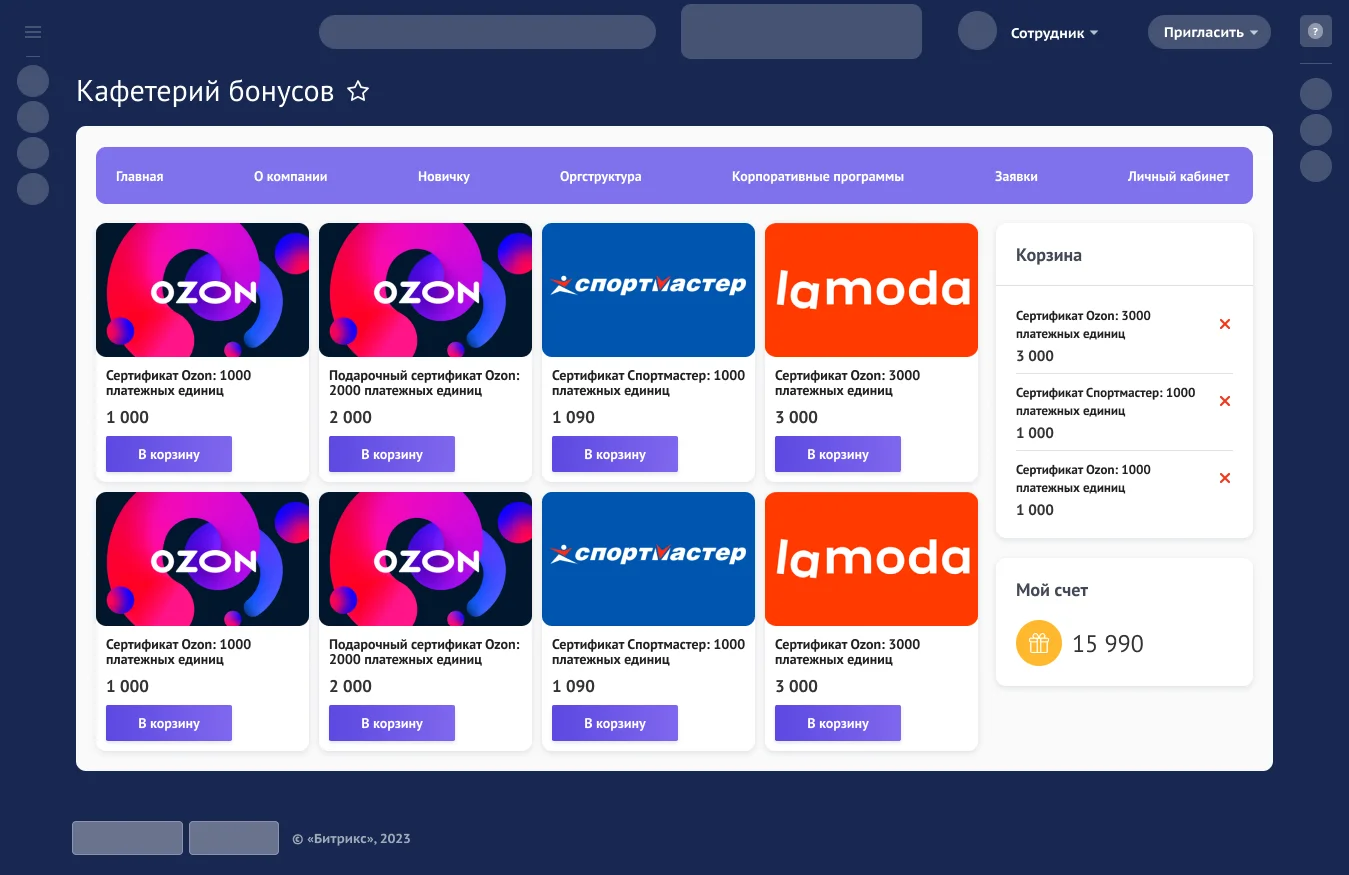
Task: Add bottom-row Ozon 1000 certificate to cart
Action: [169, 723]
